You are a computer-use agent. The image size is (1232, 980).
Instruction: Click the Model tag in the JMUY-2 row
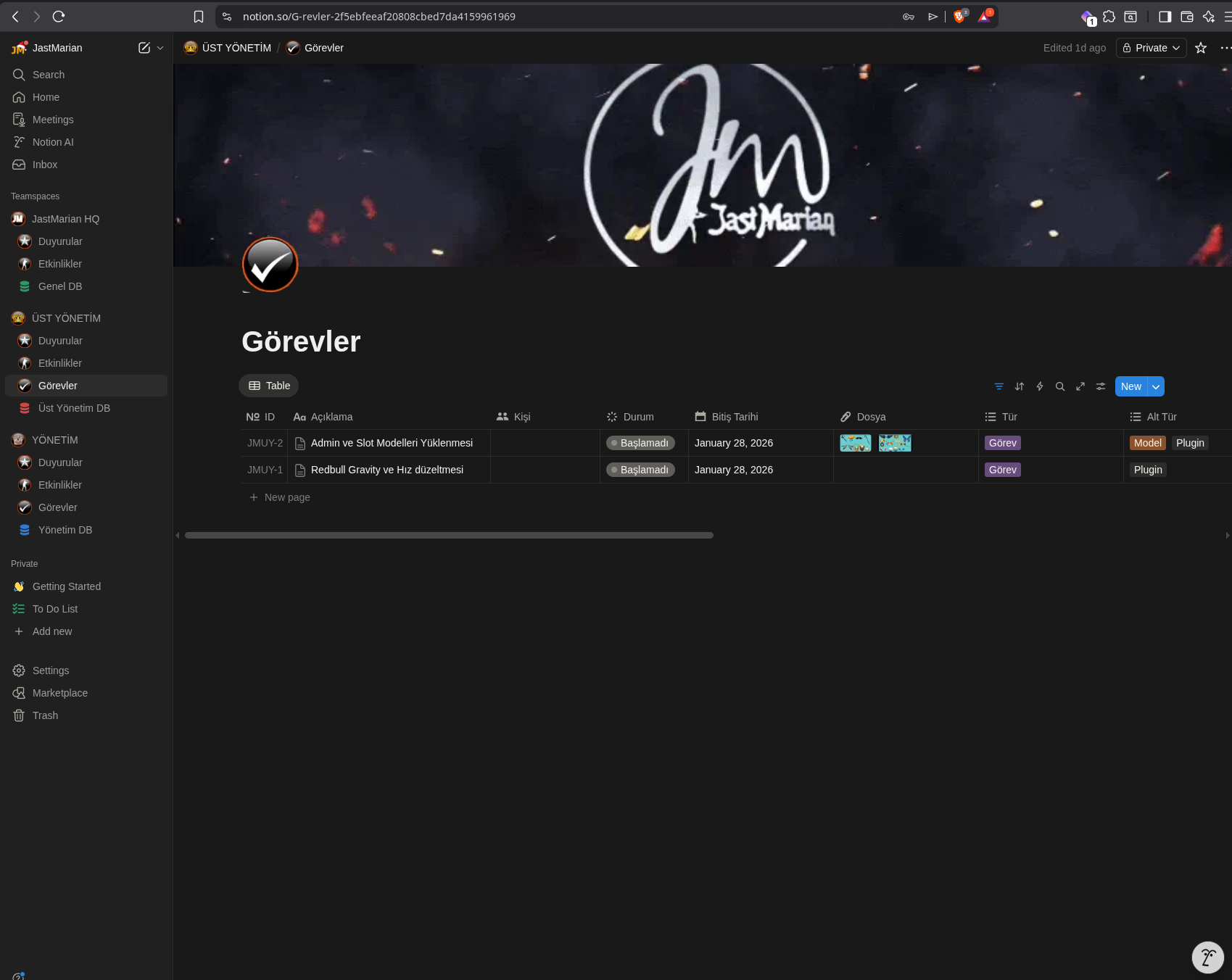1147,443
